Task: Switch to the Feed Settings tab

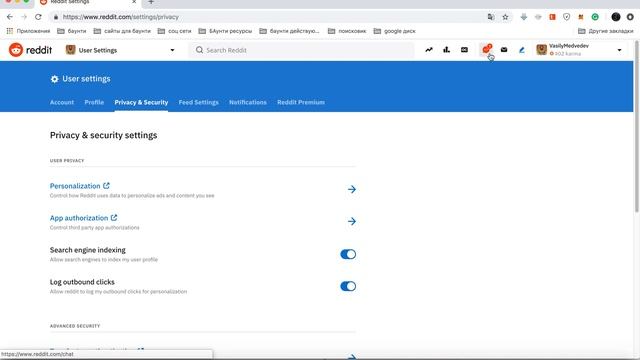Action: point(198,102)
